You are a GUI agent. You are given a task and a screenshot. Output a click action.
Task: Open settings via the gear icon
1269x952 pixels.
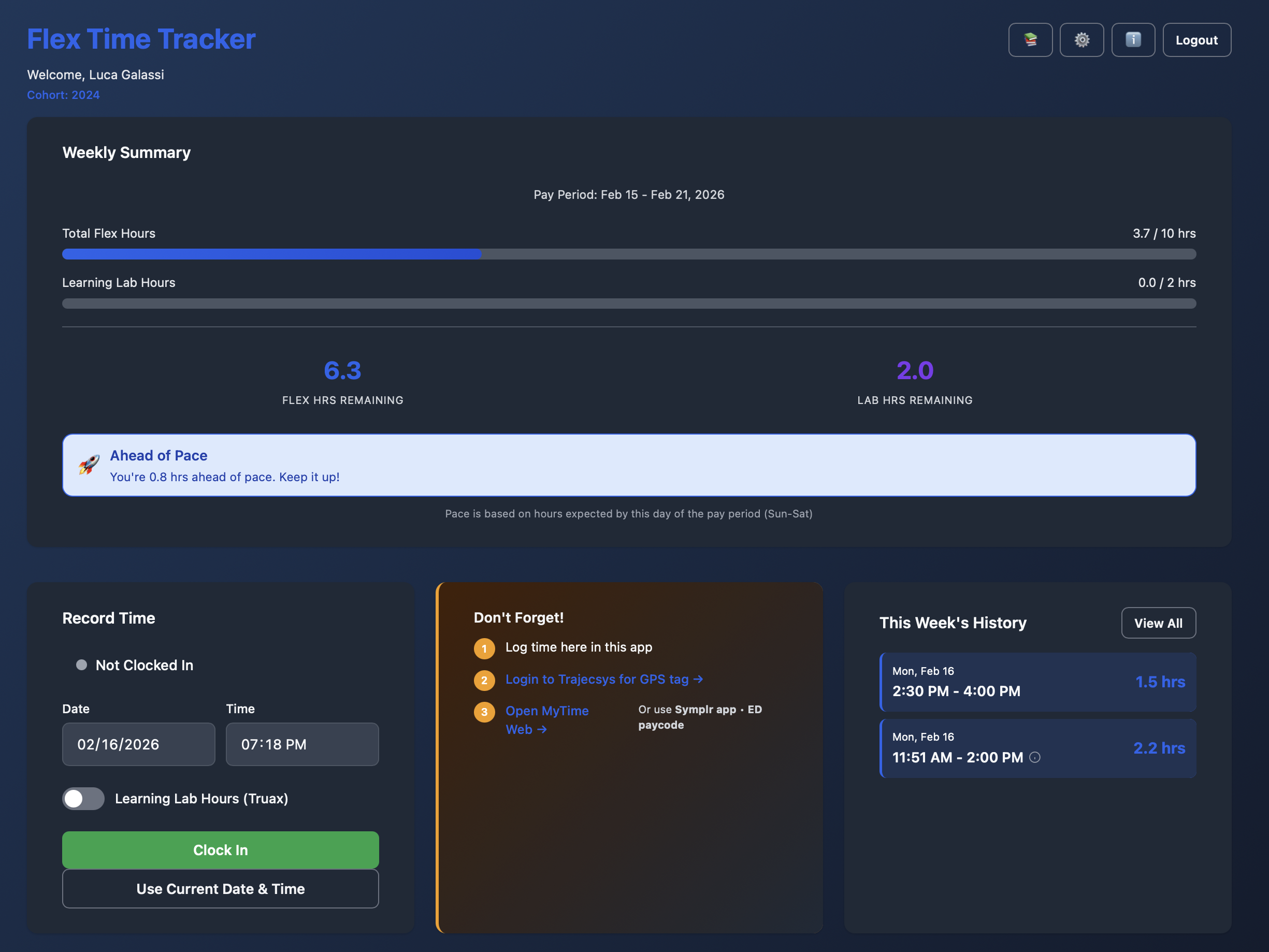1082,39
